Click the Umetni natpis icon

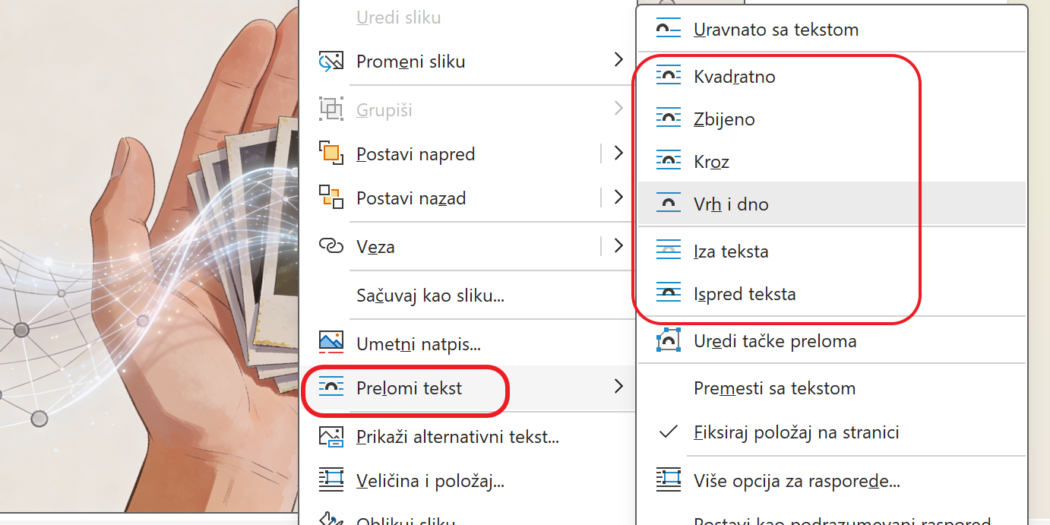click(330, 343)
